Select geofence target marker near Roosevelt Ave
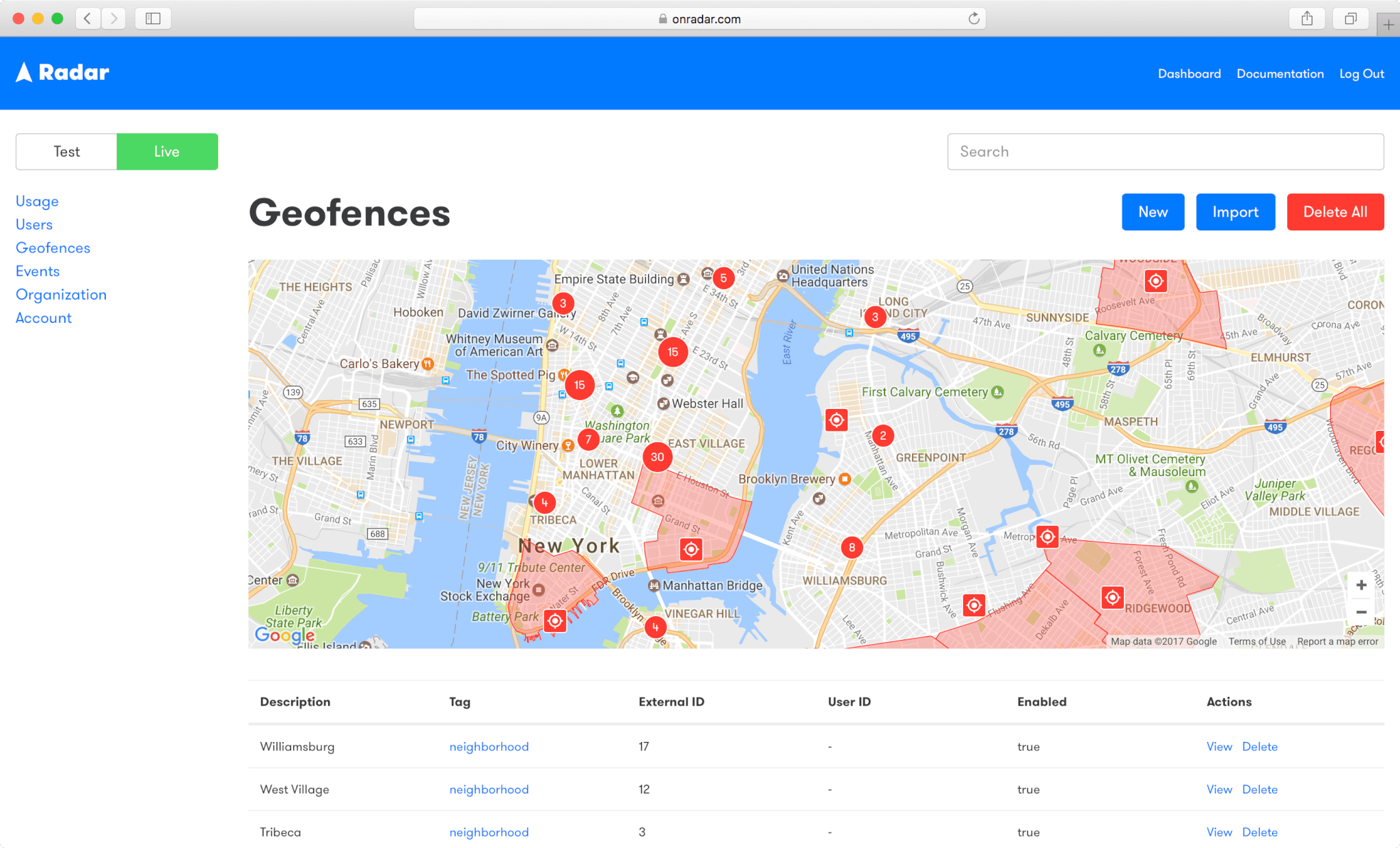Image resolution: width=1400 pixels, height=848 pixels. coord(1155,281)
